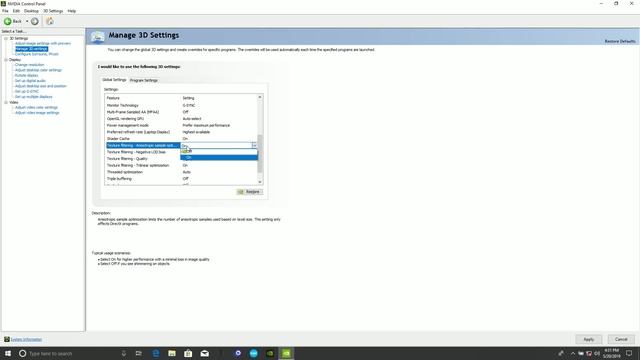Image resolution: width=640 pixels, height=360 pixels.
Task: Click the green Back arrow icon
Action: [x=7, y=21]
